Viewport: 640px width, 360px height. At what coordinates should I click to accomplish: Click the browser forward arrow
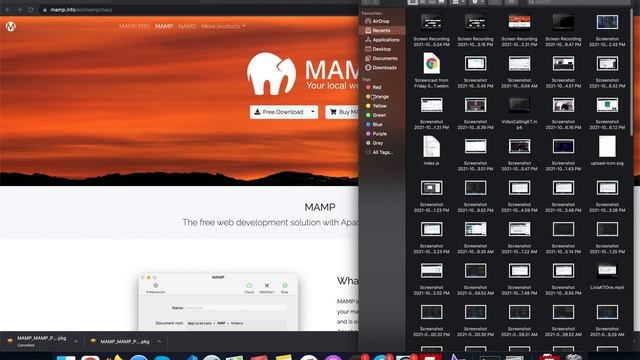19,9
